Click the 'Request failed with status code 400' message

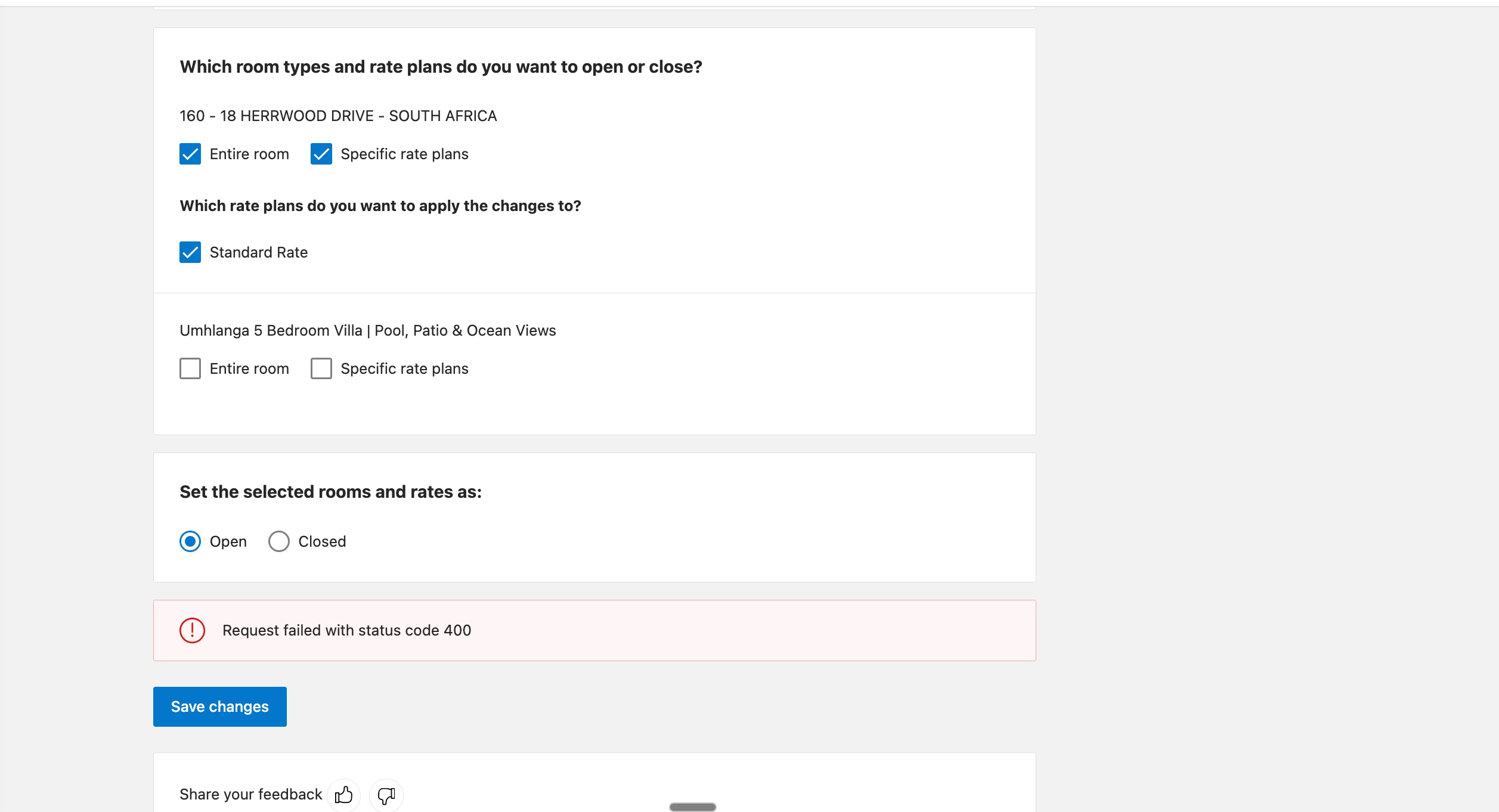coord(346,630)
